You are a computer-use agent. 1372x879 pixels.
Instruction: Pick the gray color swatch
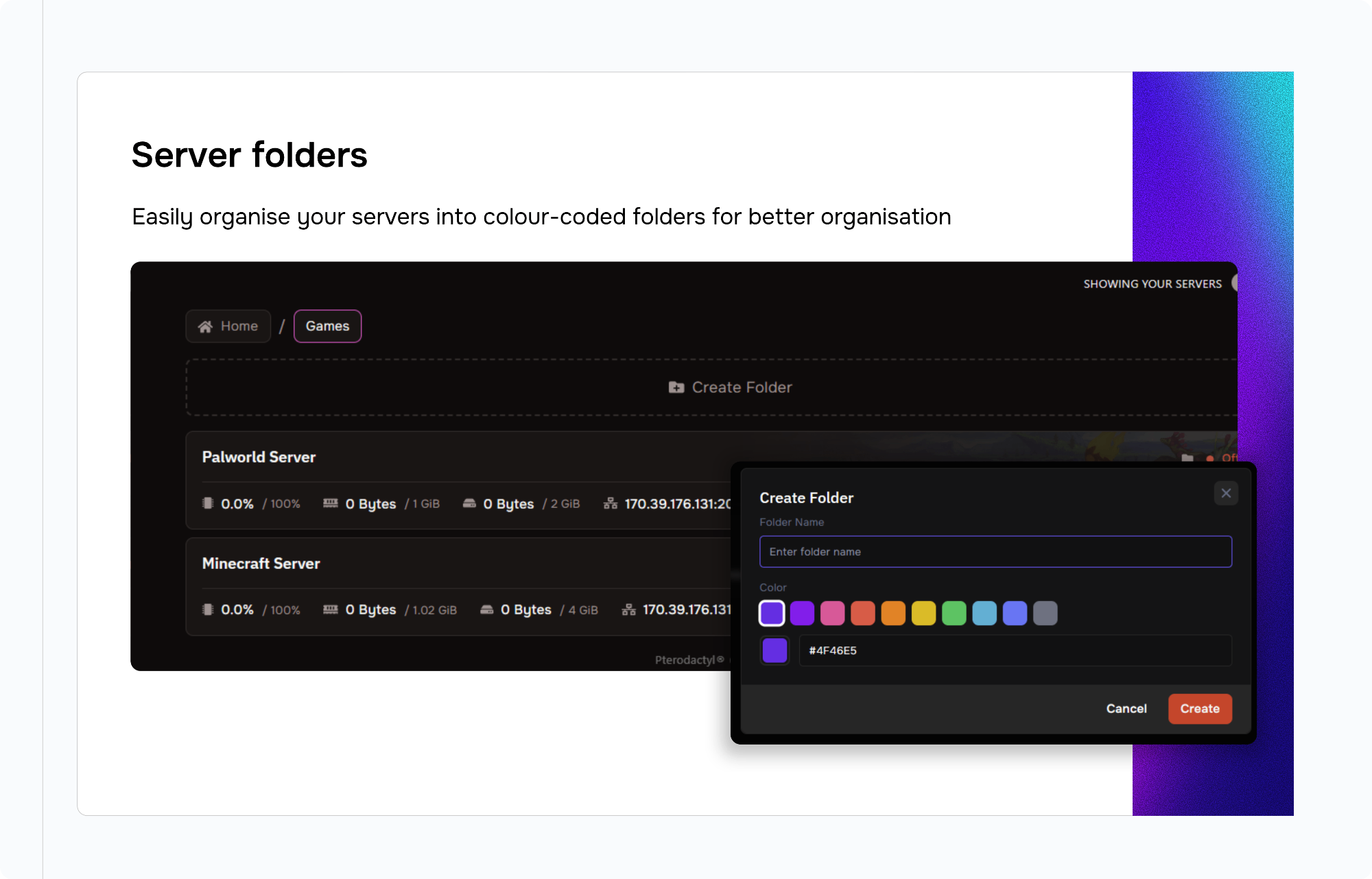pos(1045,613)
